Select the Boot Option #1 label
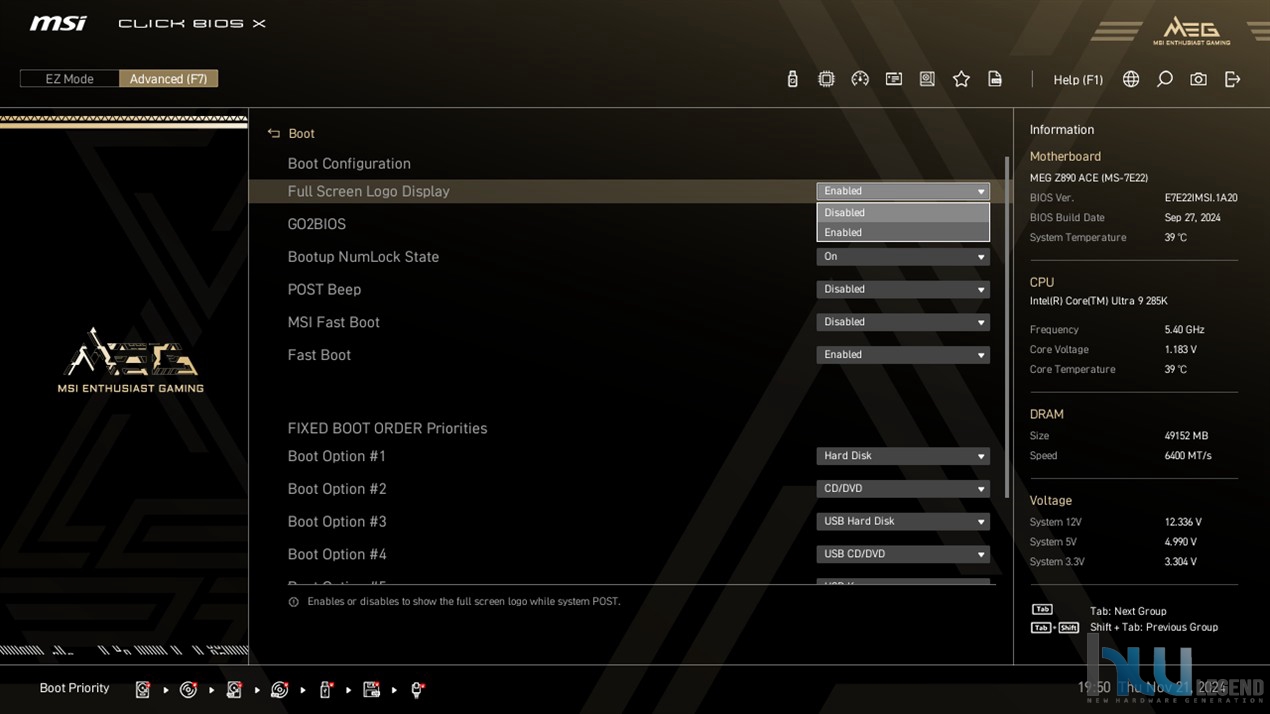The image size is (1270, 714). click(336, 456)
